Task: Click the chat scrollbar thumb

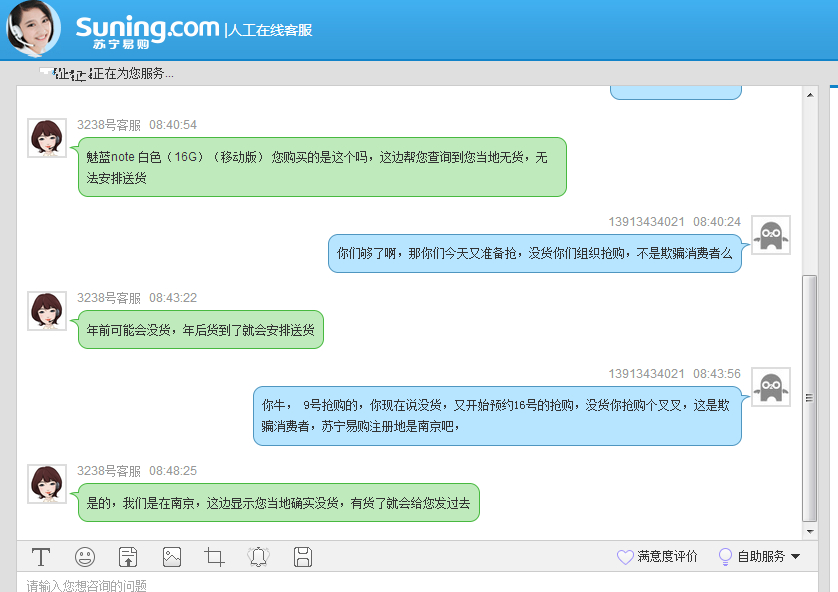Action: 810,398
